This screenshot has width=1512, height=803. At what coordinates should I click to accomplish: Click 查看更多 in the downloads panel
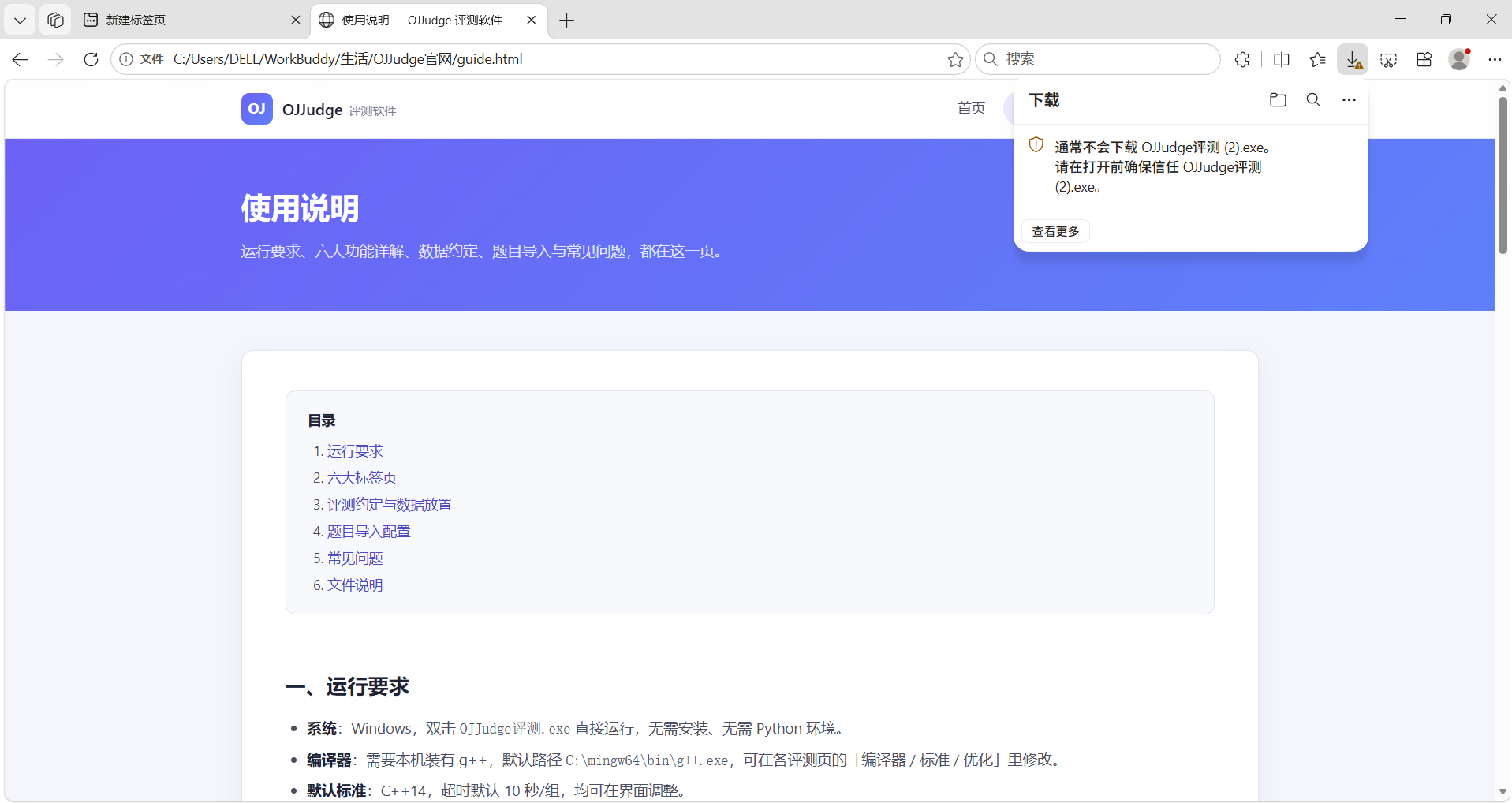pos(1055,231)
